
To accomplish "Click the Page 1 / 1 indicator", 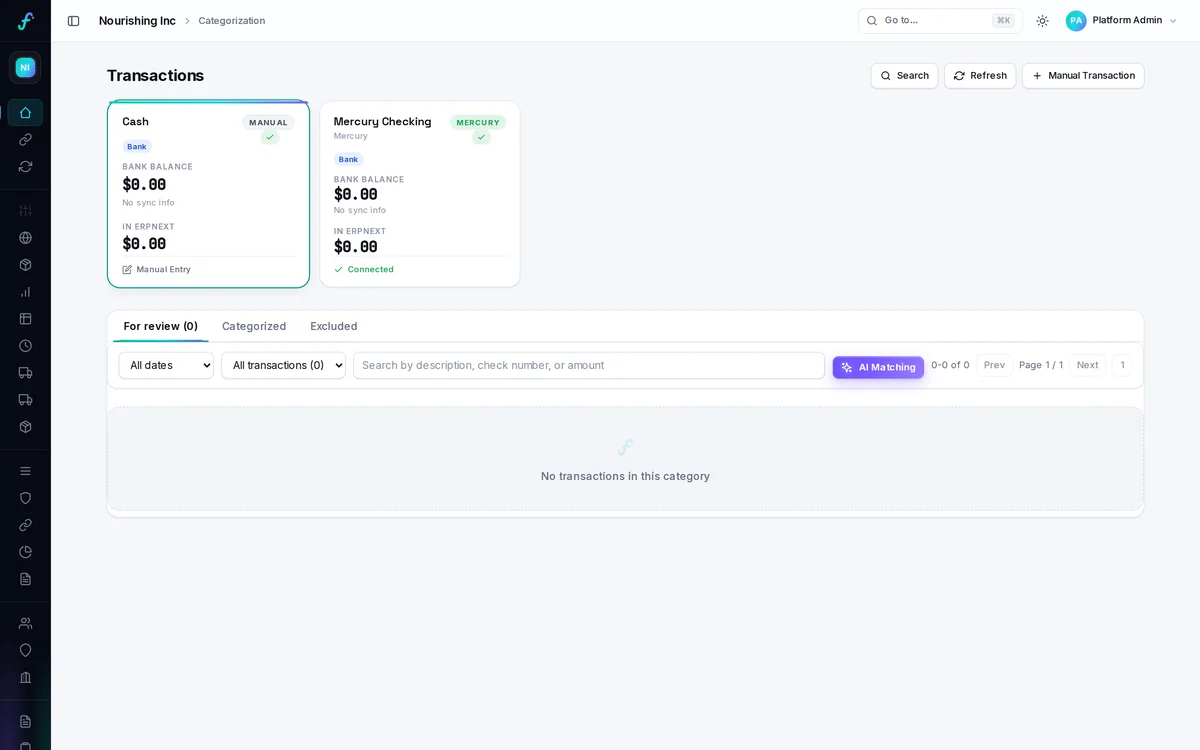I will point(1041,365).
